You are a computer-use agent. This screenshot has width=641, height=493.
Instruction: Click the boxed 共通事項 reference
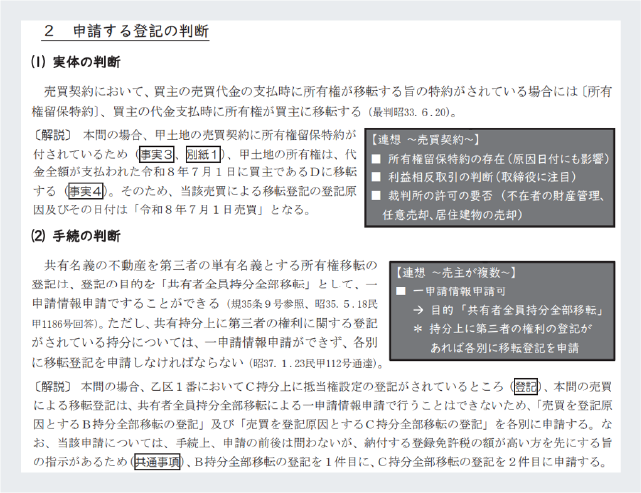tap(157, 462)
